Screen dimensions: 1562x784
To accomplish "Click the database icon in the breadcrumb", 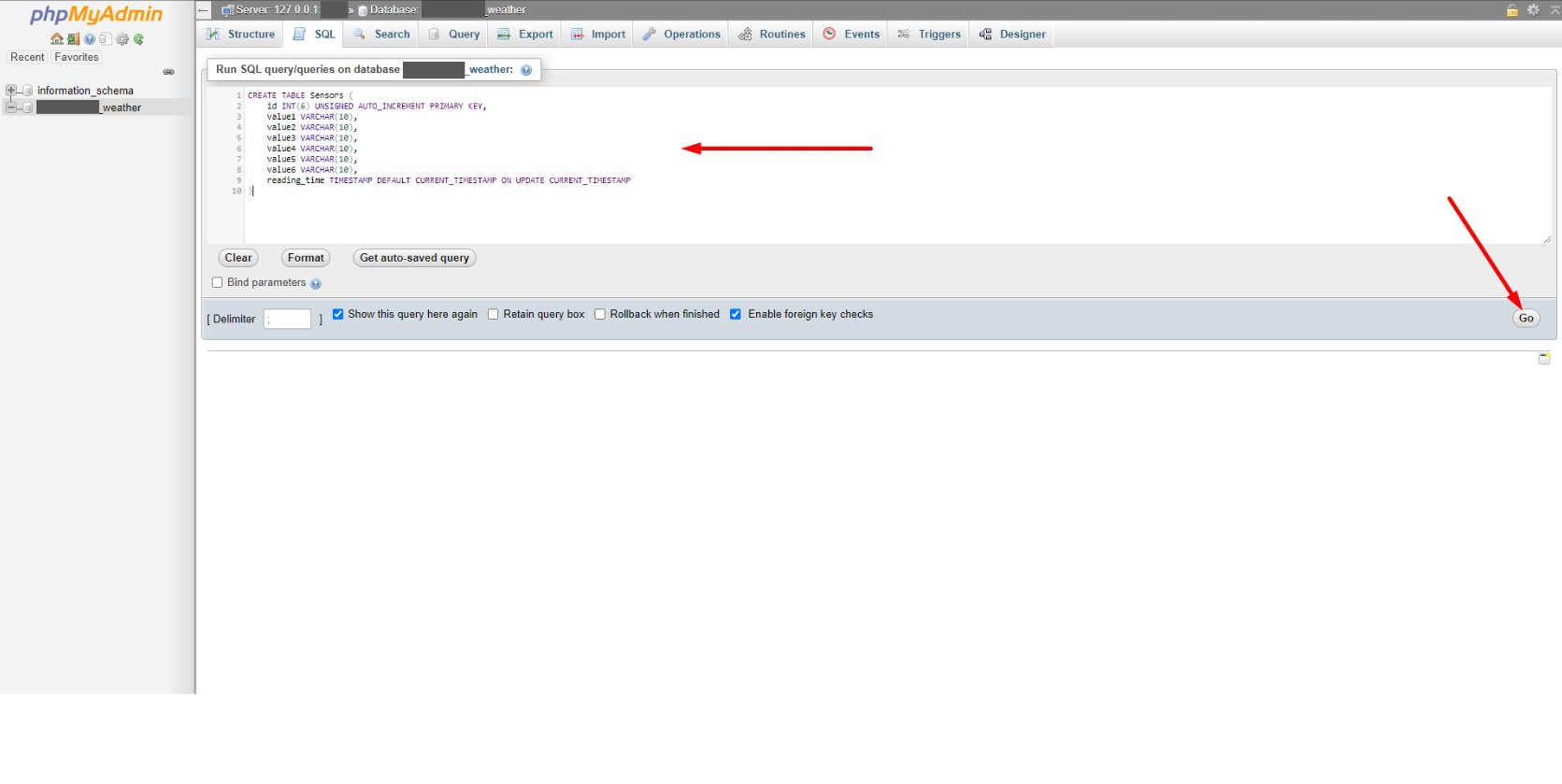I will pos(363,10).
